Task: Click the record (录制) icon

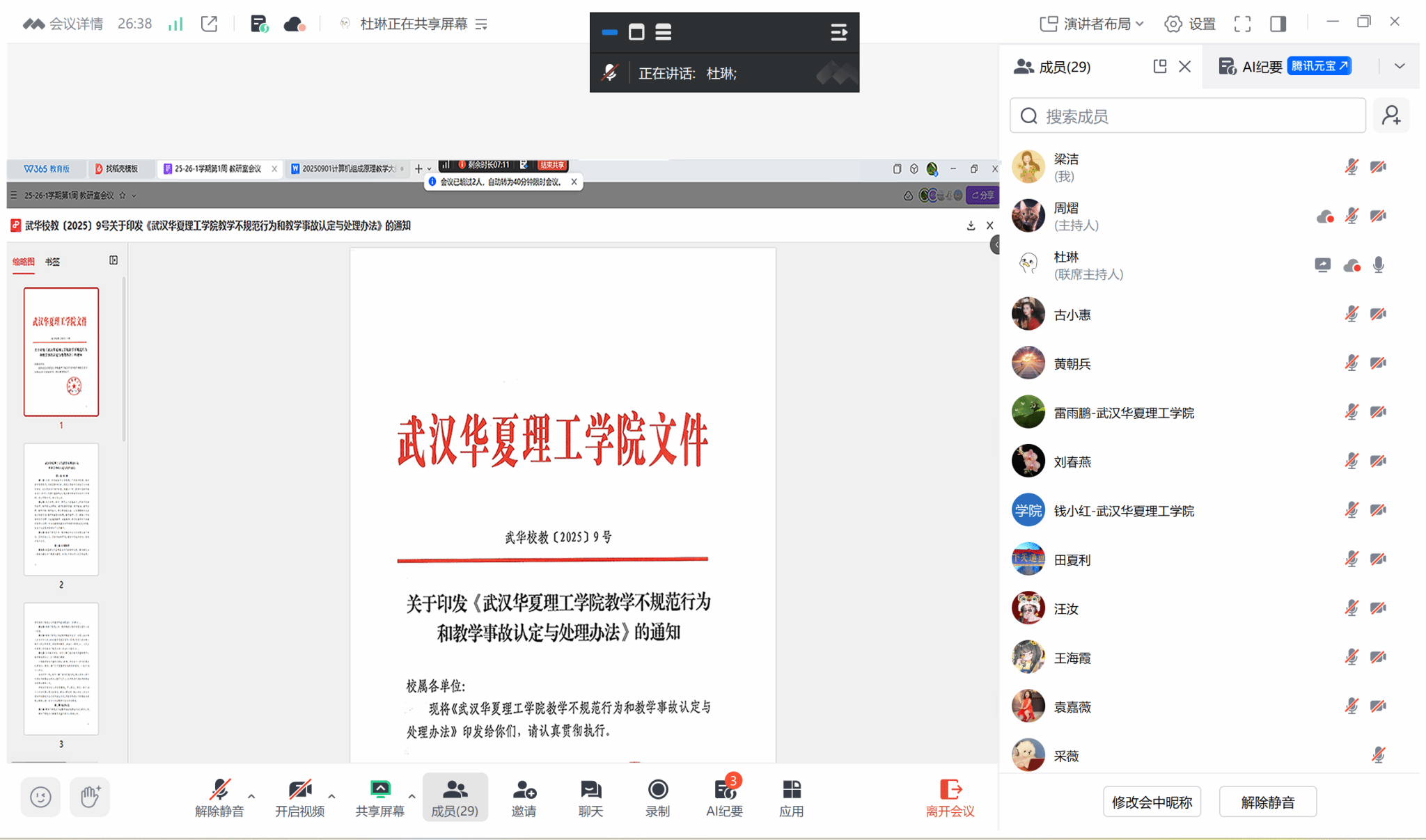Action: pyautogui.click(x=657, y=791)
